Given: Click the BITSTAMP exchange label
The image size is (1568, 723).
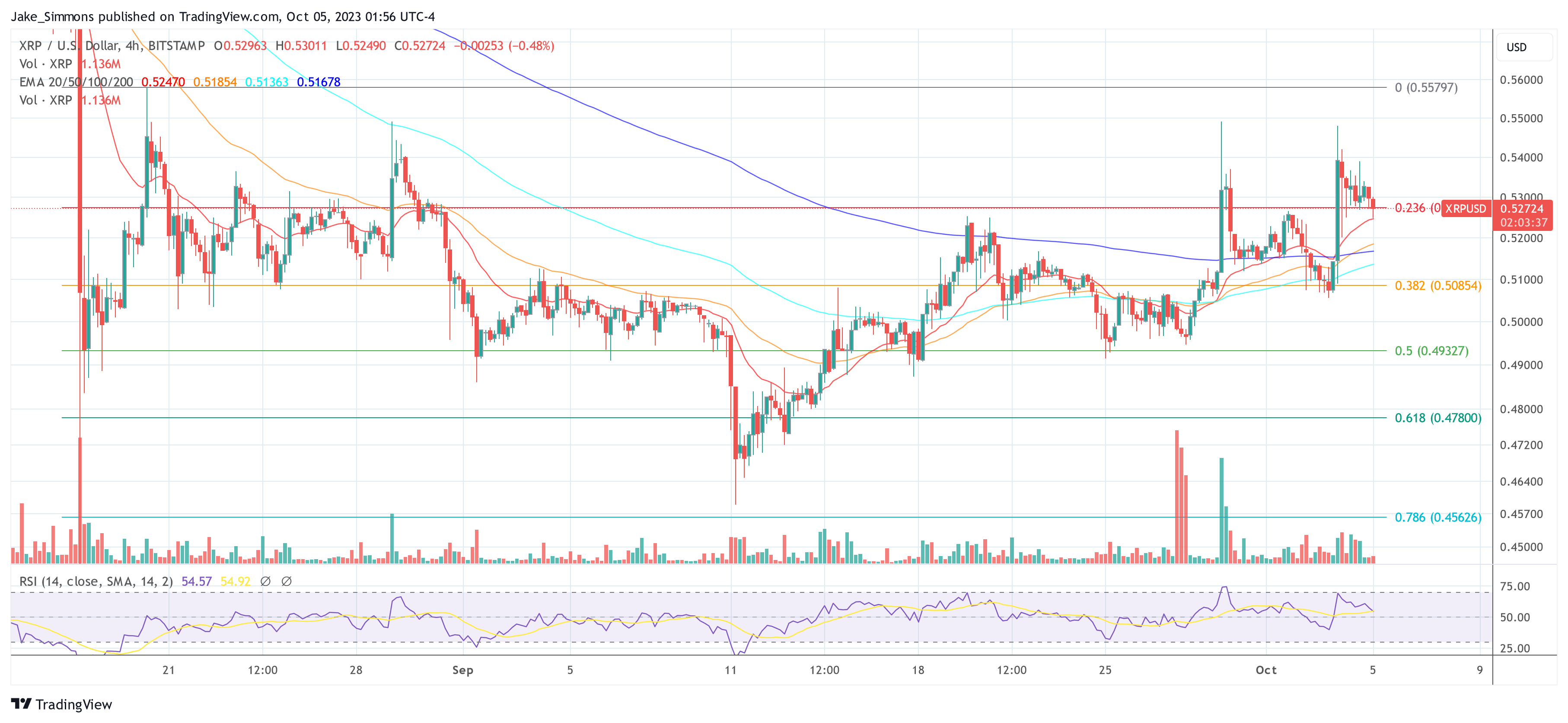Looking at the screenshot, I should [x=176, y=46].
